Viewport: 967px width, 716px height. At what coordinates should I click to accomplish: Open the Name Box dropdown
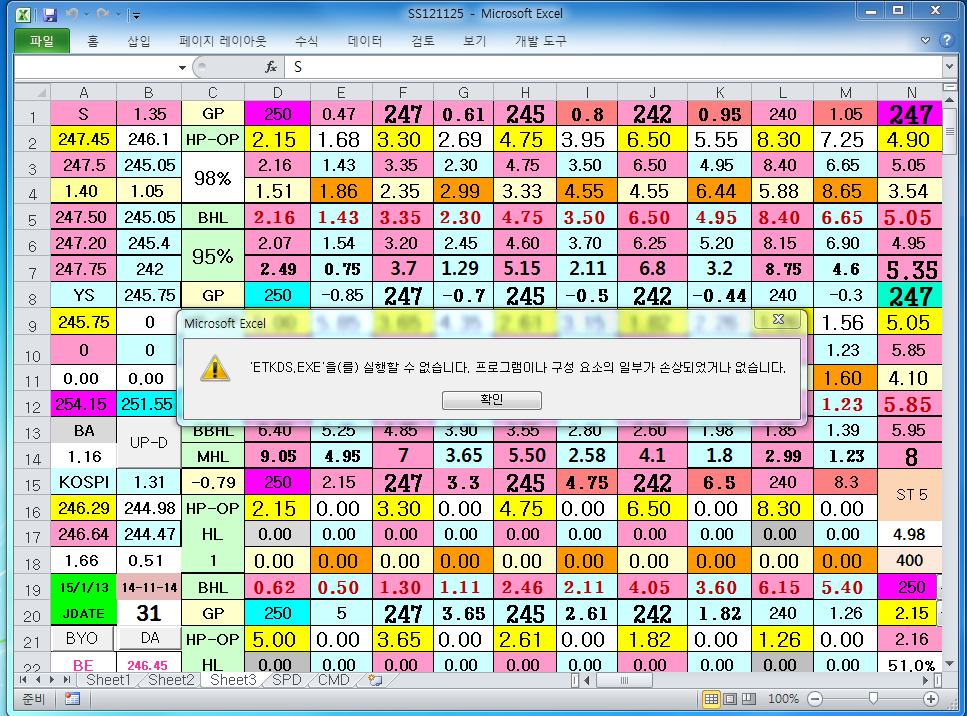(182, 67)
